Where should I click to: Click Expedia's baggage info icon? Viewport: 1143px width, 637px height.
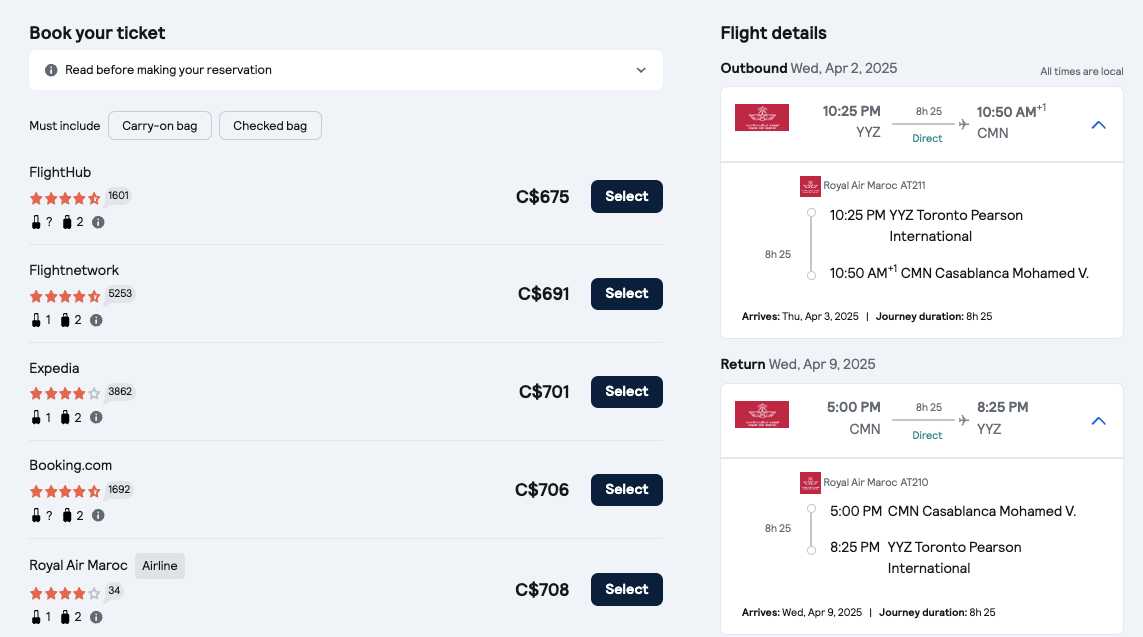click(x=96, y=418)
